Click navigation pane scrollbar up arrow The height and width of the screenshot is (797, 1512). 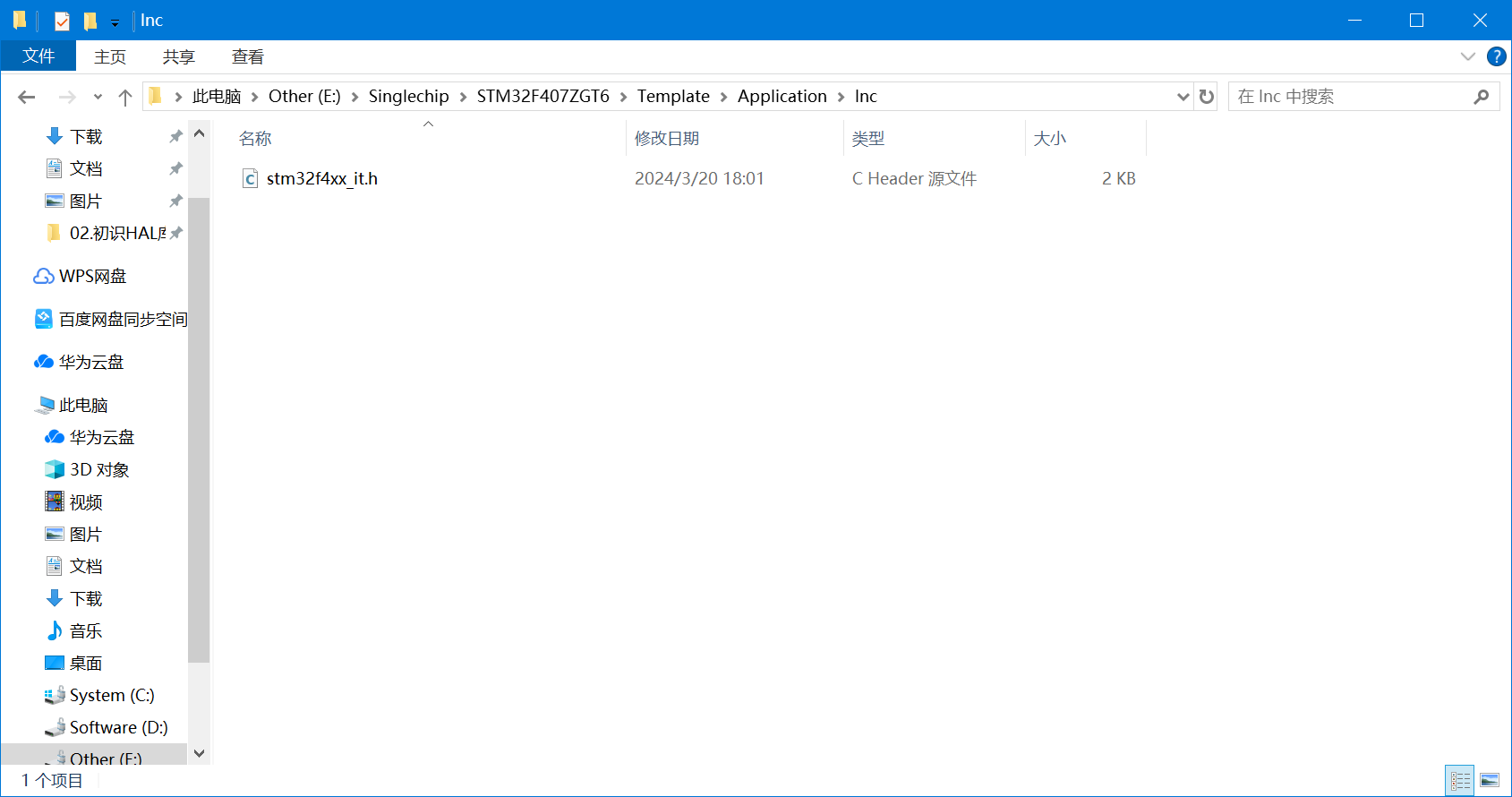coord(199,133)
